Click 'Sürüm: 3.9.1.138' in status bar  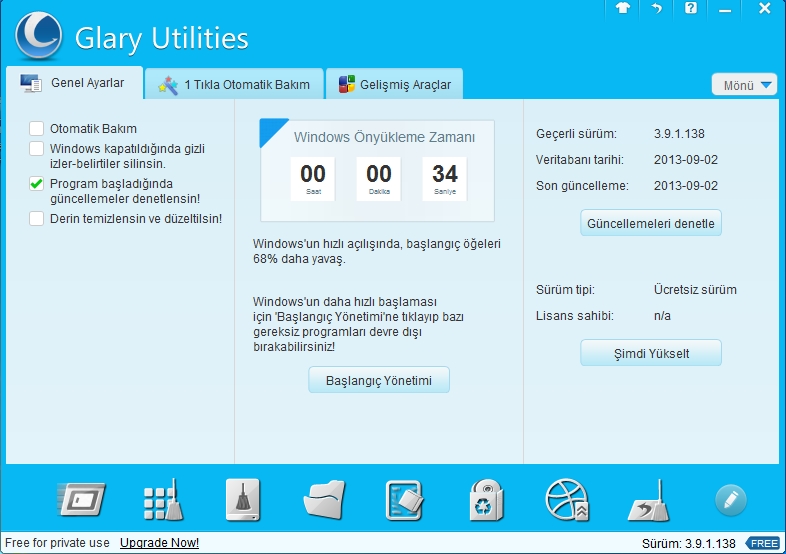(x=688, y=543)
